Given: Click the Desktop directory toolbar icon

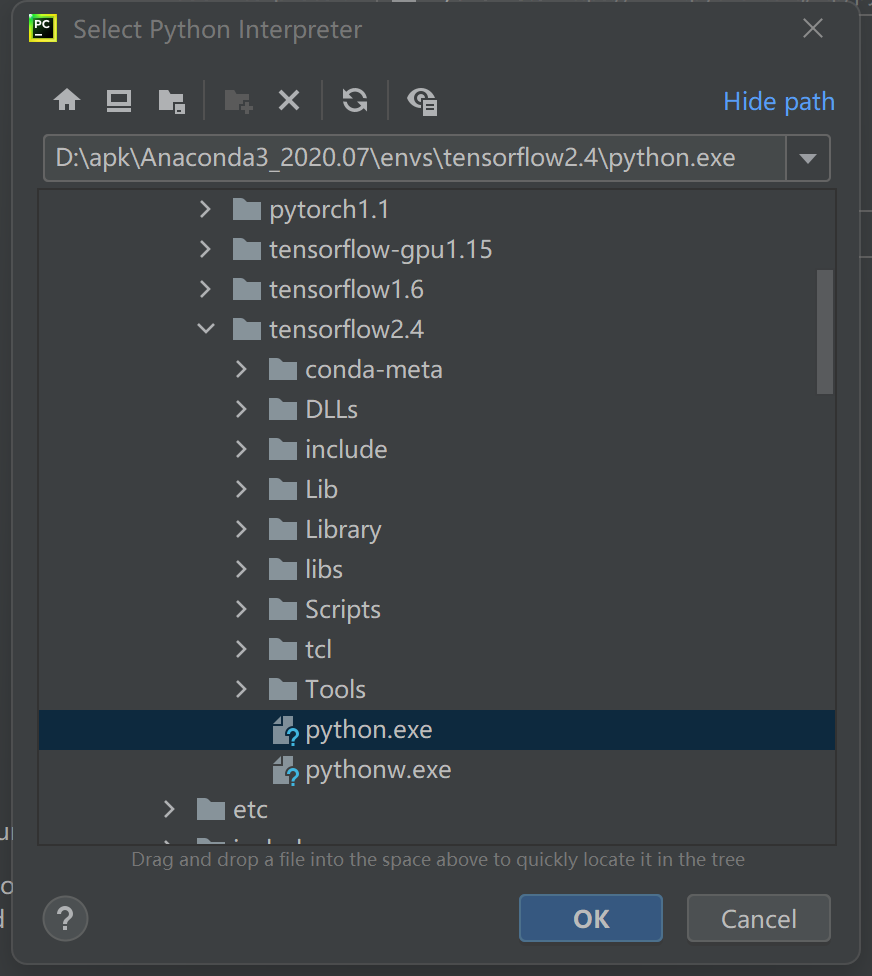Looking at the screenshot, I should (x=119, y=100).
